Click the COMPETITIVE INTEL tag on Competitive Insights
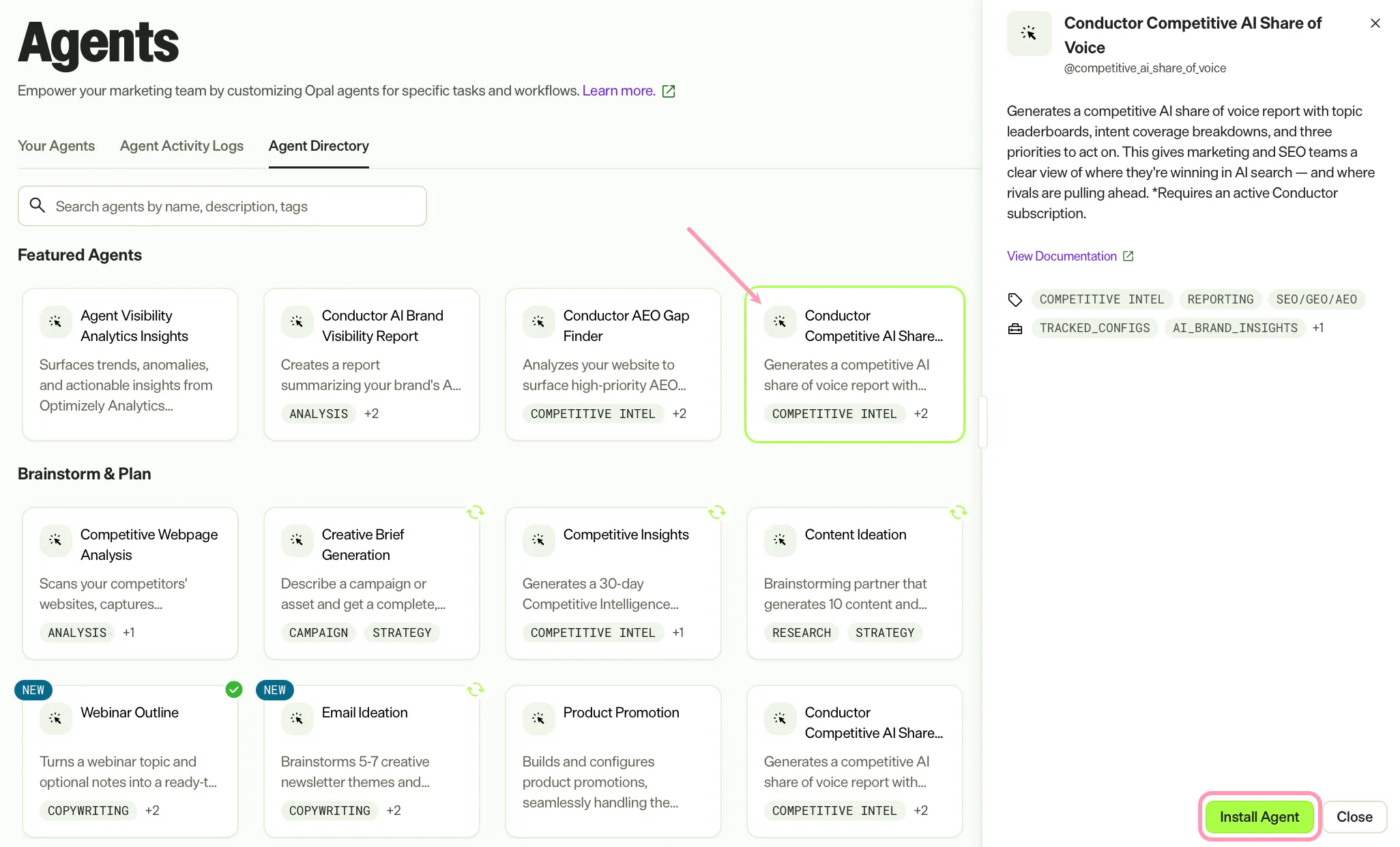Screen dimensions: 1400x847 click(x=593, y=633)
